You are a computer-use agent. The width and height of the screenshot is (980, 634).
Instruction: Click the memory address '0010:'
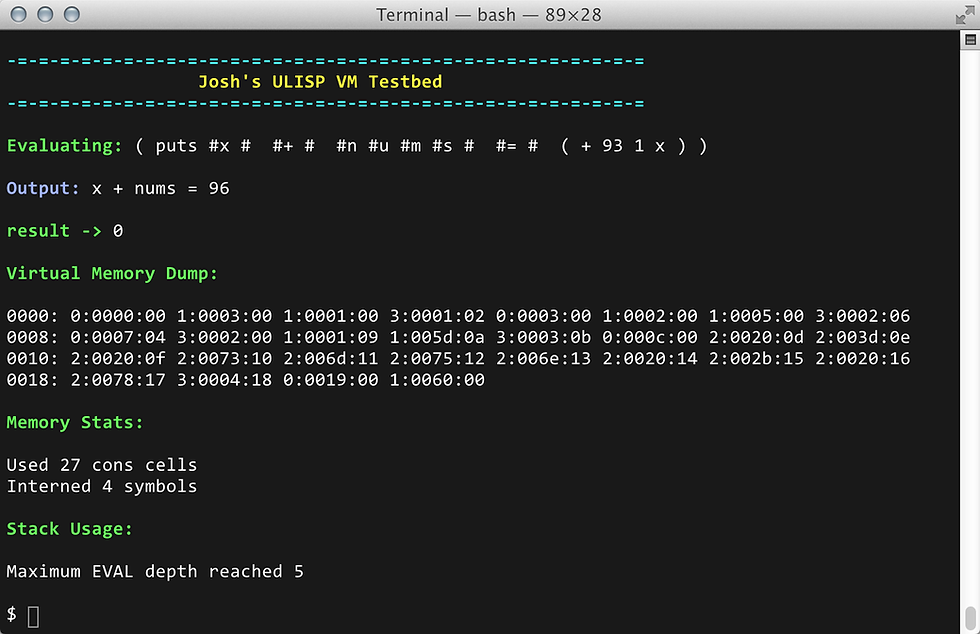(x=32, y=359)
